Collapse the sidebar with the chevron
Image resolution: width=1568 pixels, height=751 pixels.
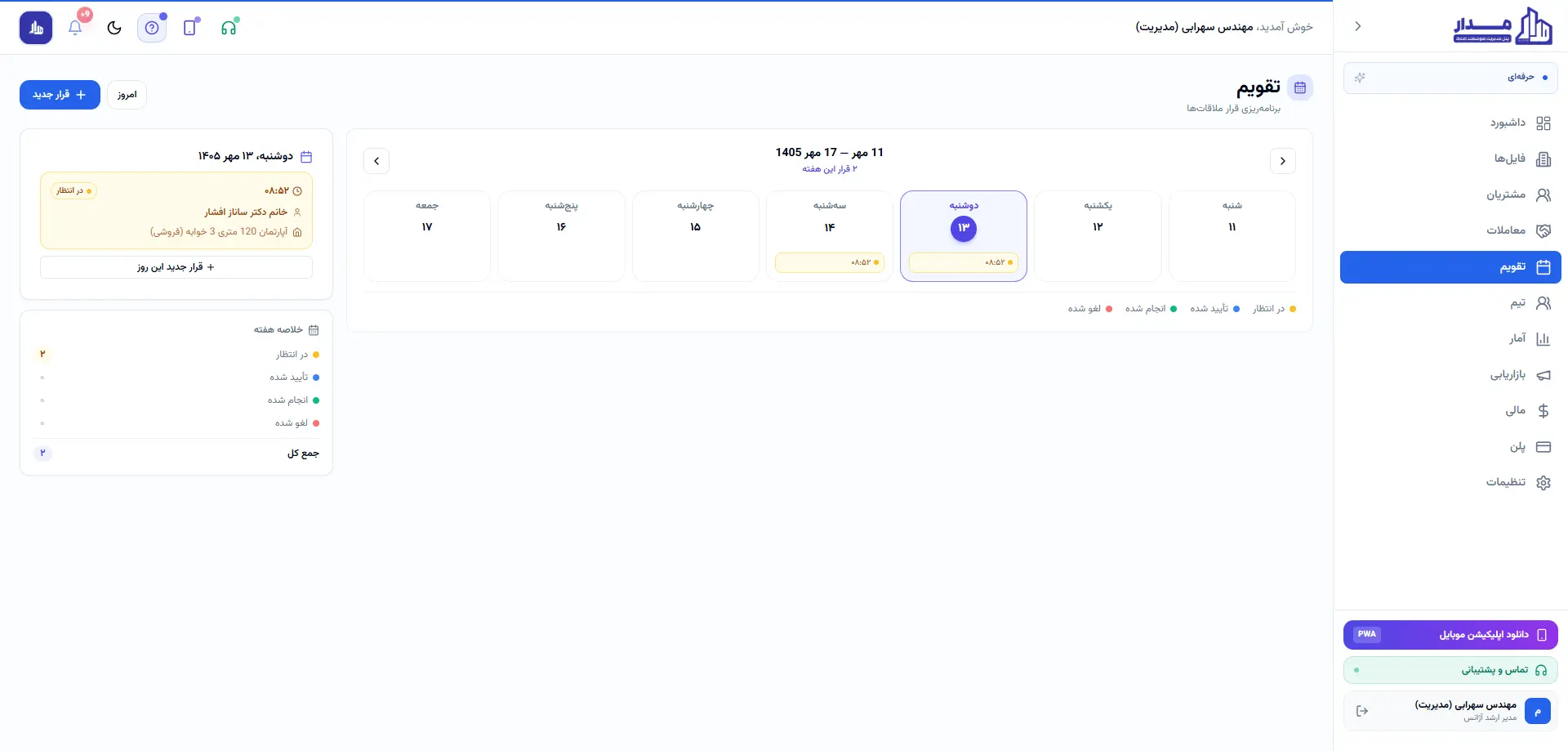1358,26
